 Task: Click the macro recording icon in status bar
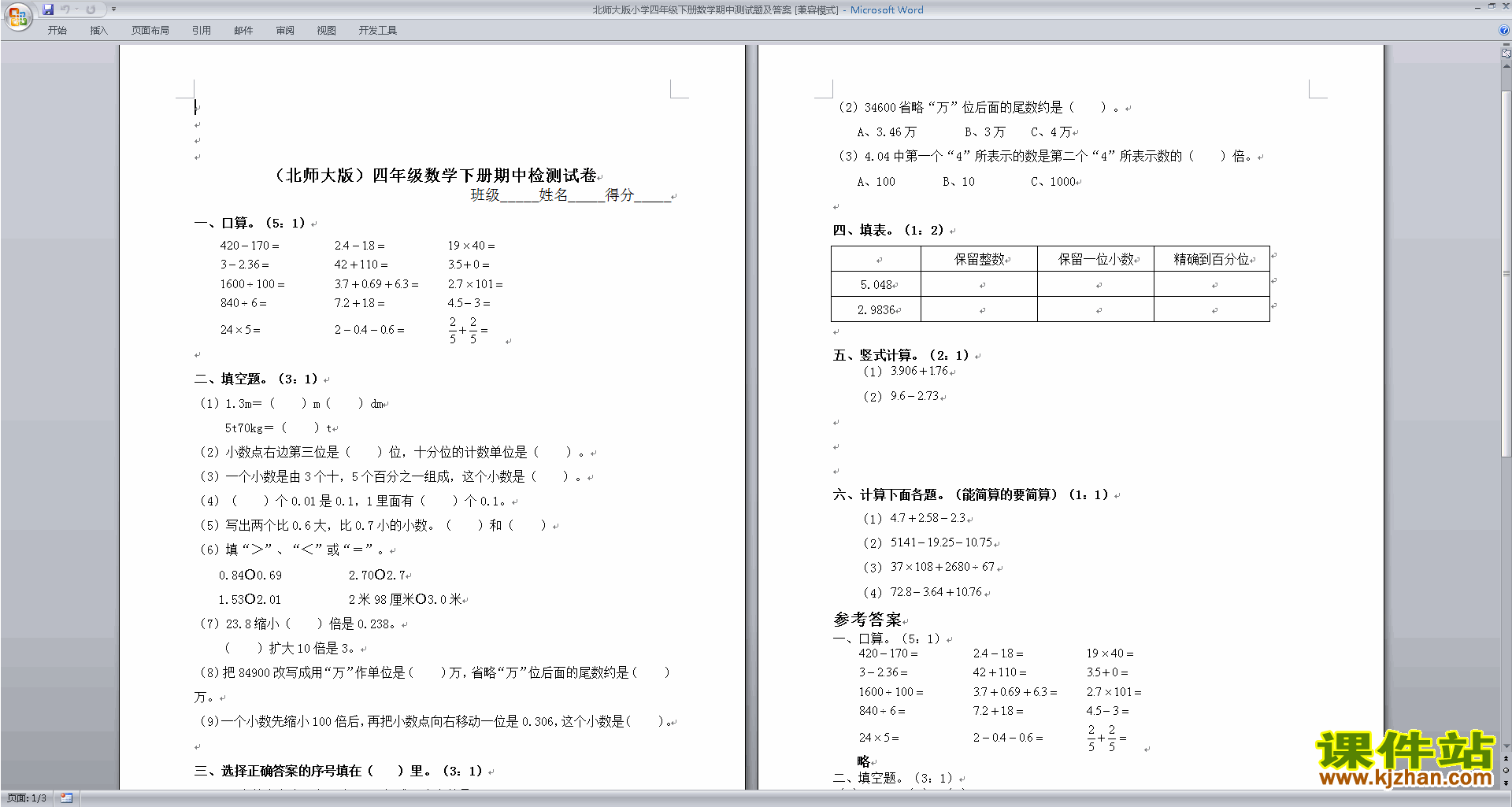66,798
